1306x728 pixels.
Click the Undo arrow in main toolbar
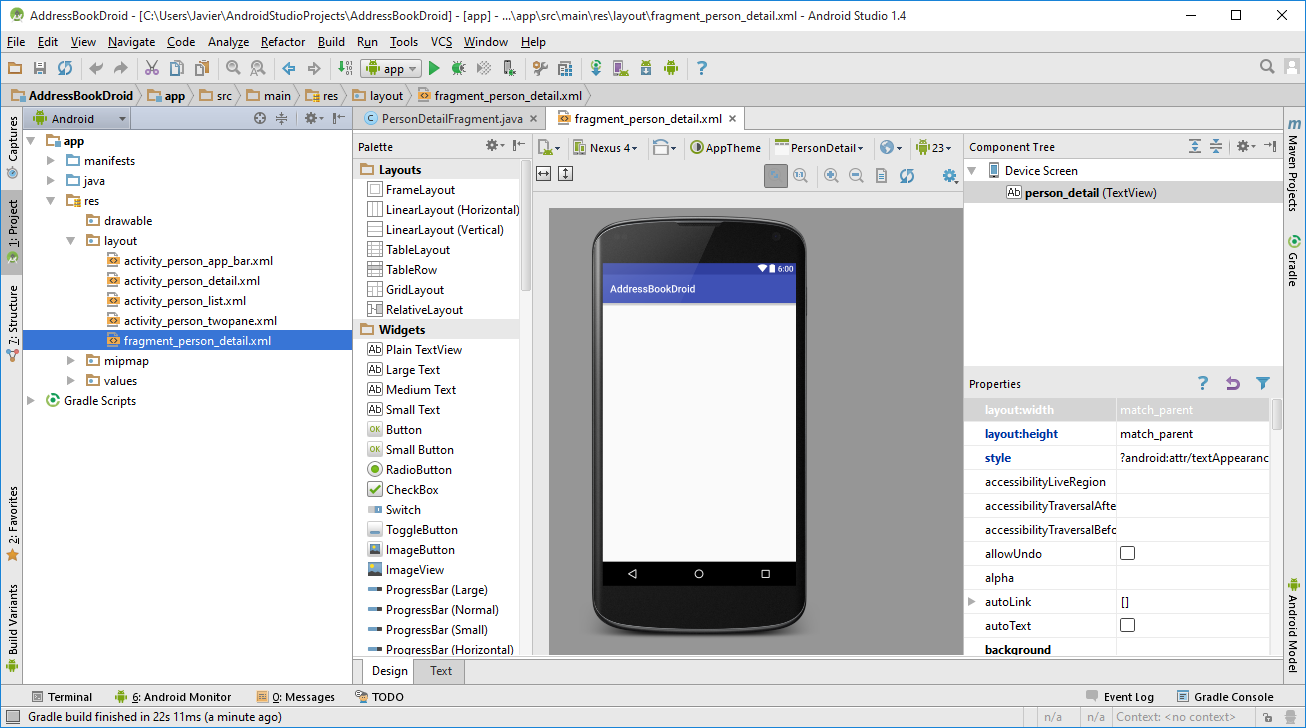click(x=96, y=68)
